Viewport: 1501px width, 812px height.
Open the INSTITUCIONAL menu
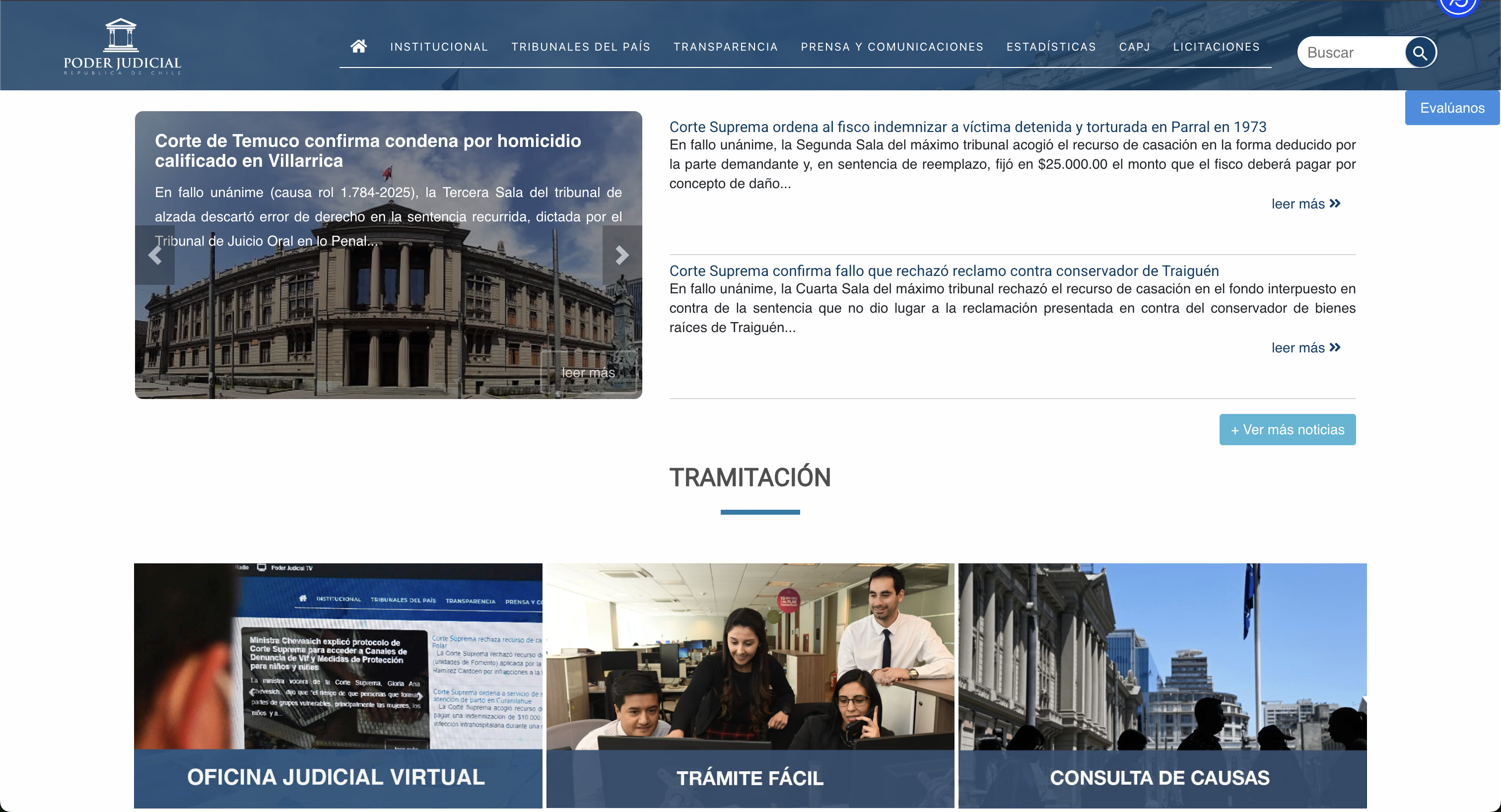(x=439, y=47)
